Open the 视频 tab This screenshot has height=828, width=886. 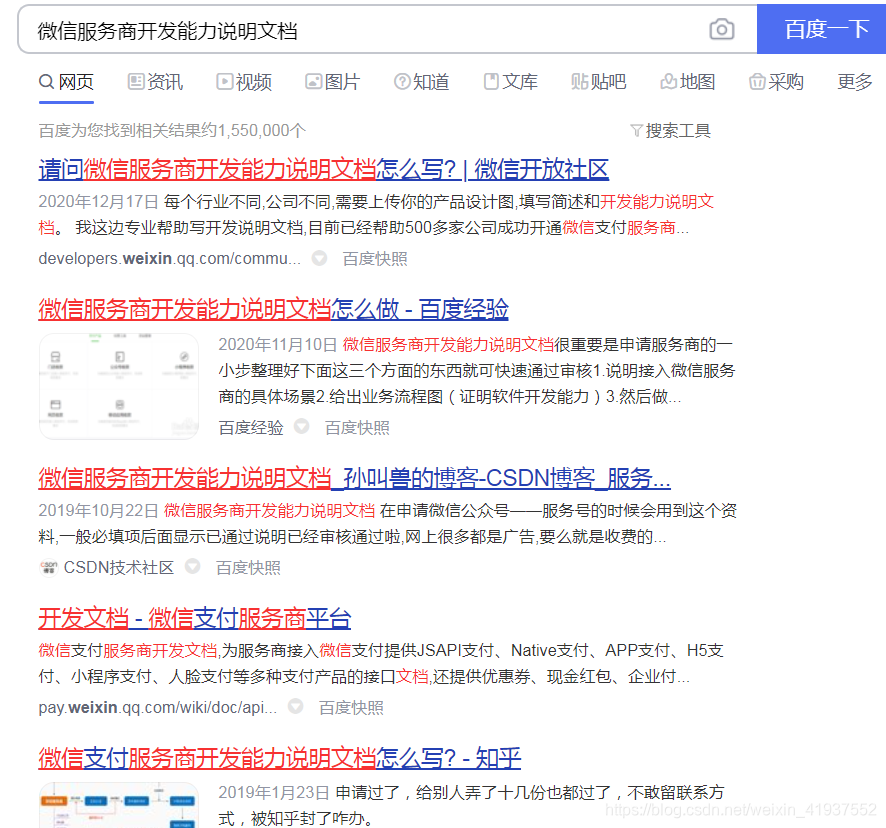[x=244, y=82]
